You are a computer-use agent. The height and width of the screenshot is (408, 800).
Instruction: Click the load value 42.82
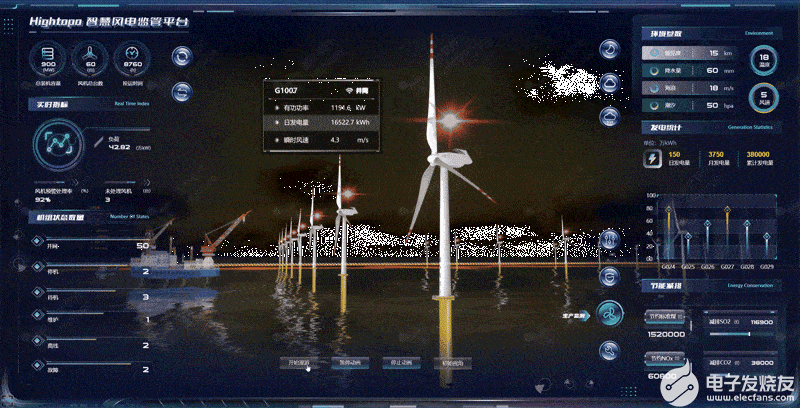119,147
